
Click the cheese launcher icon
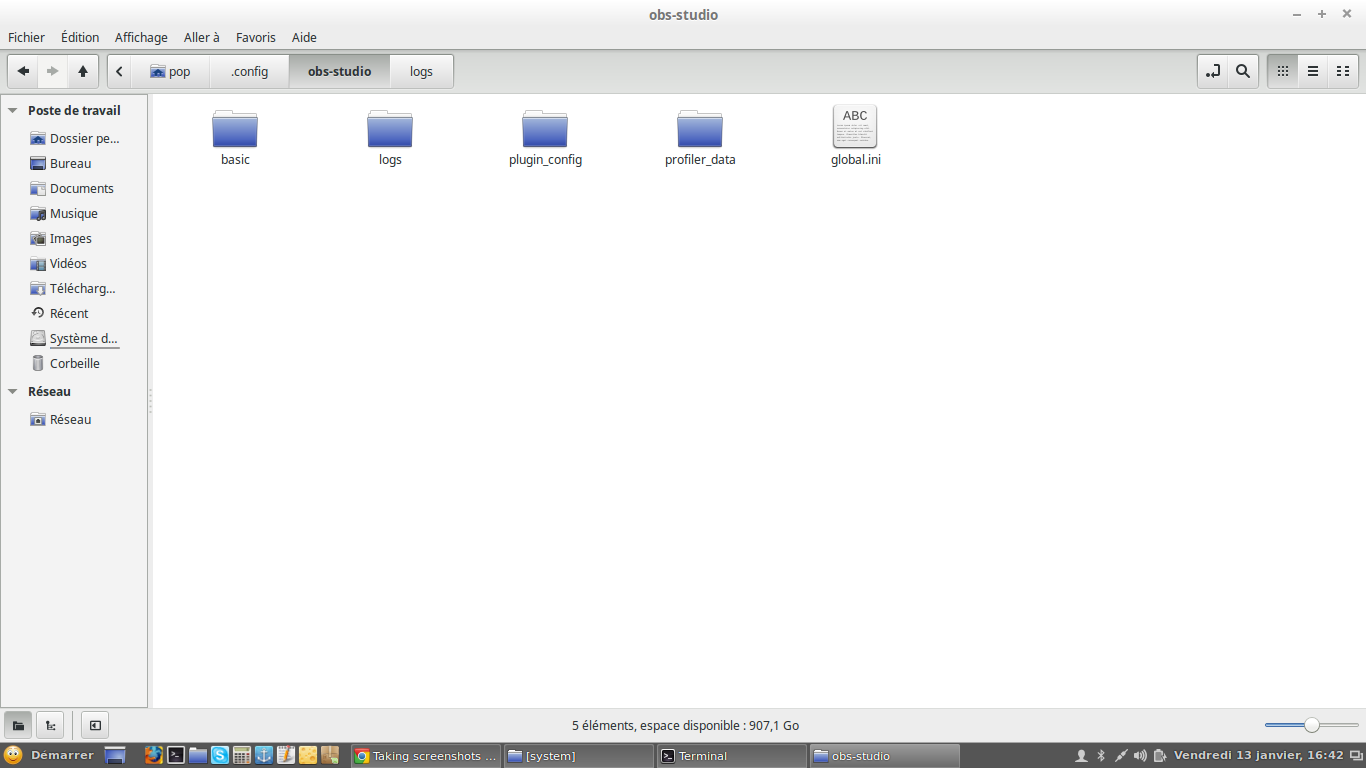(308, 756)
